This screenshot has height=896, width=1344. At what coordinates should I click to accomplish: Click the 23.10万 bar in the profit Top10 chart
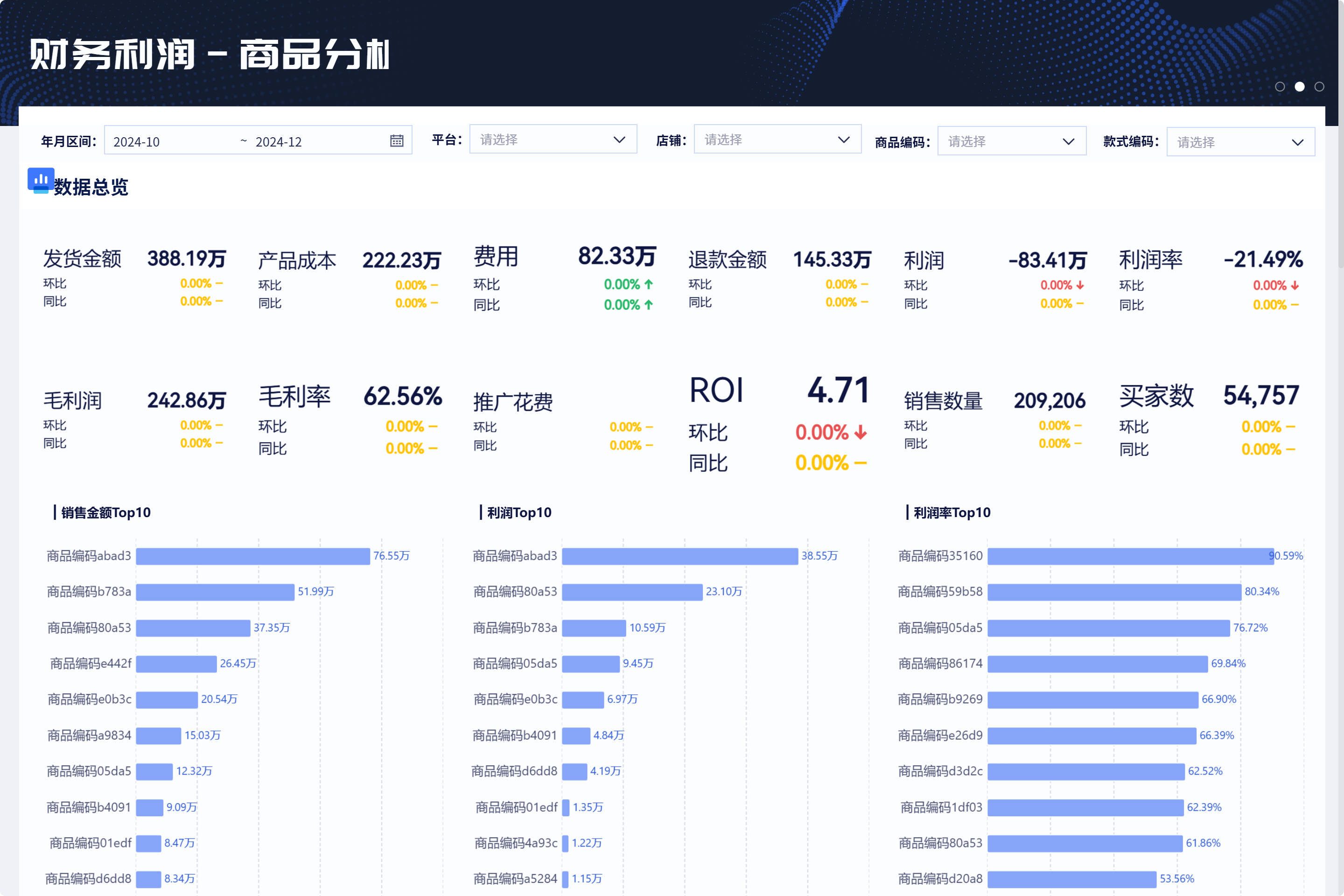(x=632, y=592)
